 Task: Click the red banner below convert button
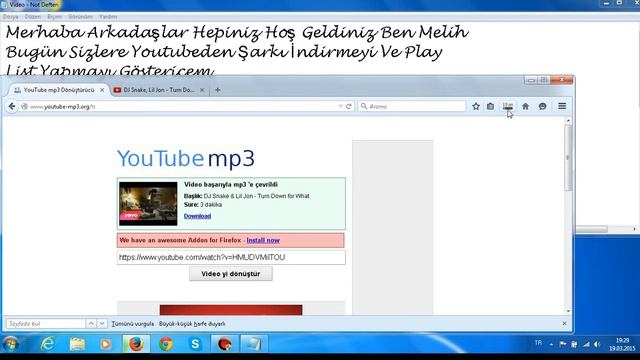(231, 310)
